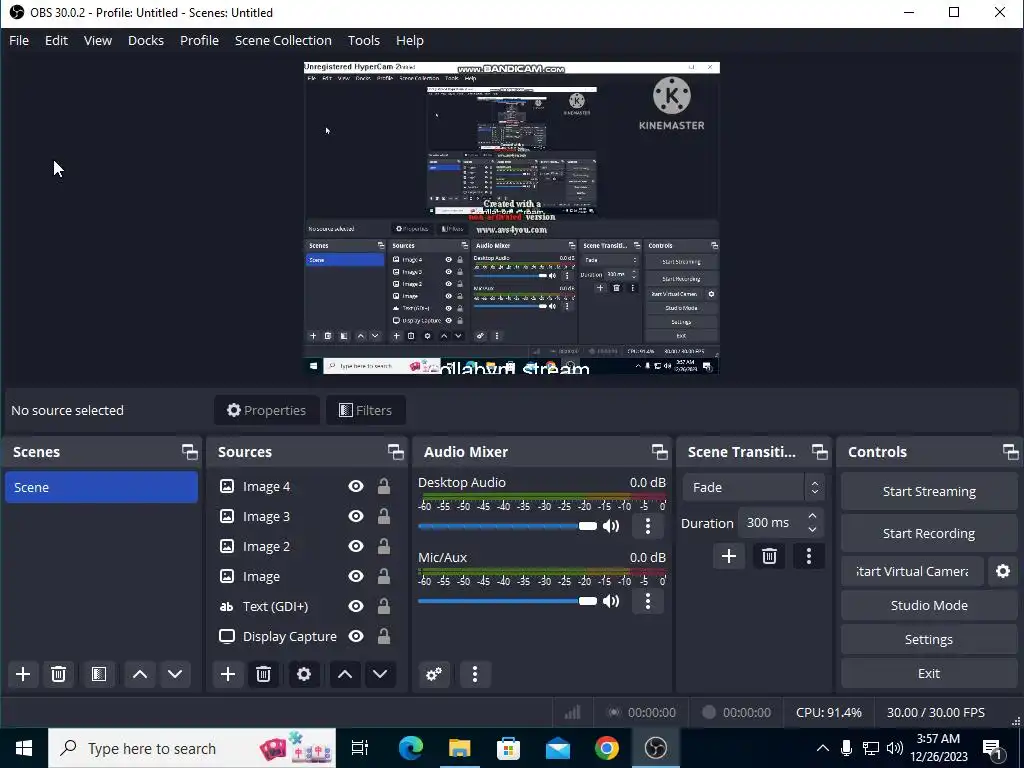This screenshot has height=768, width=1024.
Task: Increase transition duration with up arrow
Action: (x=812, y=517)
